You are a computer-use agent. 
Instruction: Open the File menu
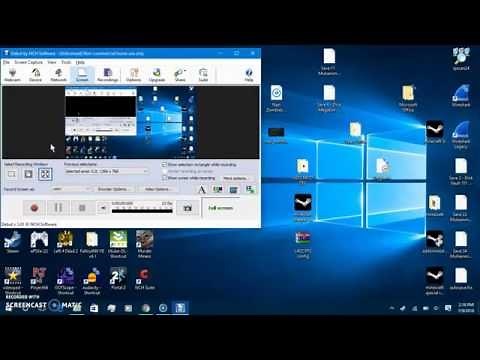[x=6, y=62]
